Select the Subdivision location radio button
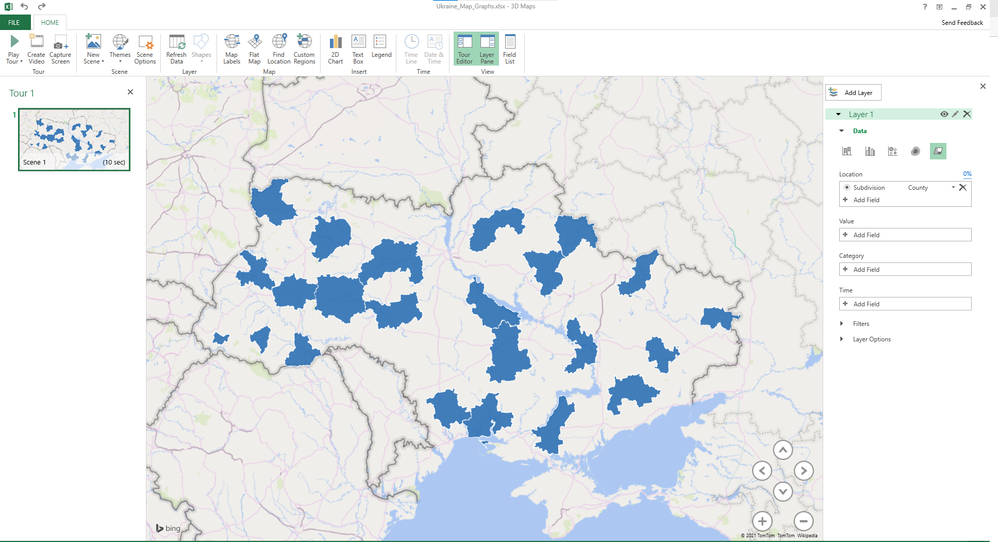Image resolution: width=998 pixels, height=542 pixels. click(847, 188)
